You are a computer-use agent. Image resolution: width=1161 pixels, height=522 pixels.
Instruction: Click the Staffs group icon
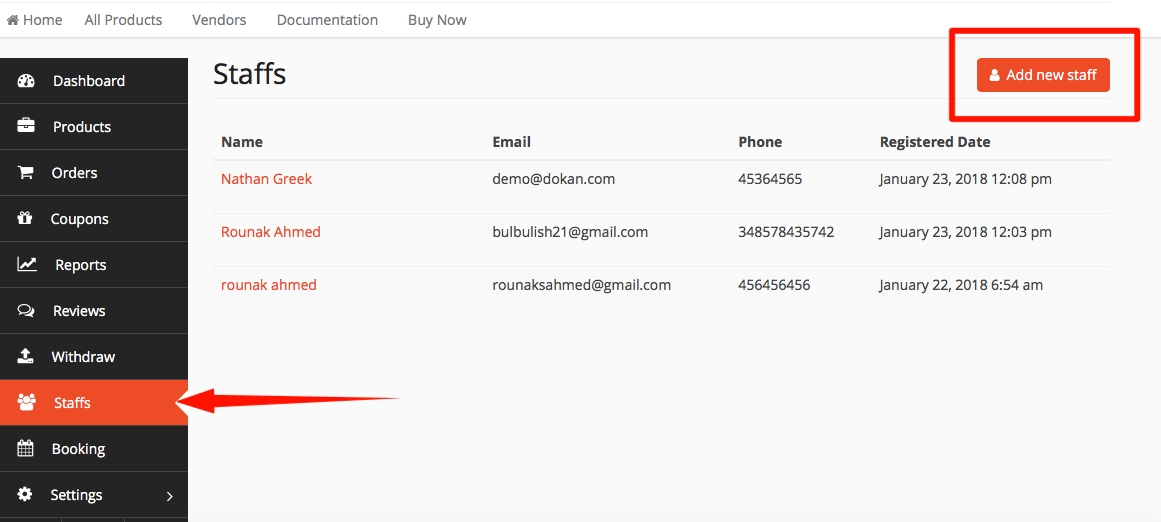[27, 402]
